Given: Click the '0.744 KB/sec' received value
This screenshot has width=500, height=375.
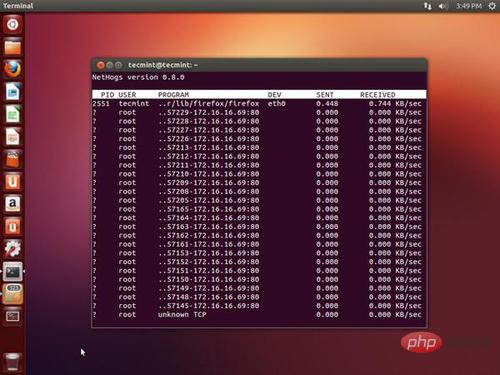Looking at the screenshot, I should [395, 104].
